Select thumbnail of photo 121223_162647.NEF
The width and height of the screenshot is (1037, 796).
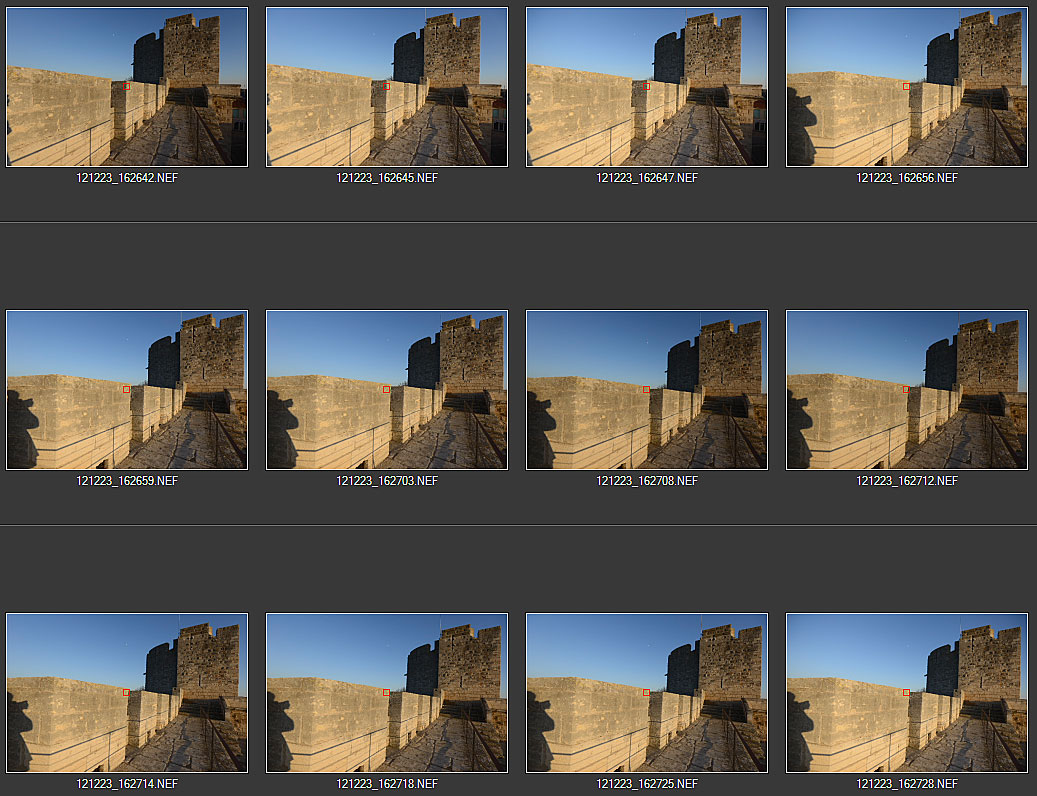click(x=647, y=87)
